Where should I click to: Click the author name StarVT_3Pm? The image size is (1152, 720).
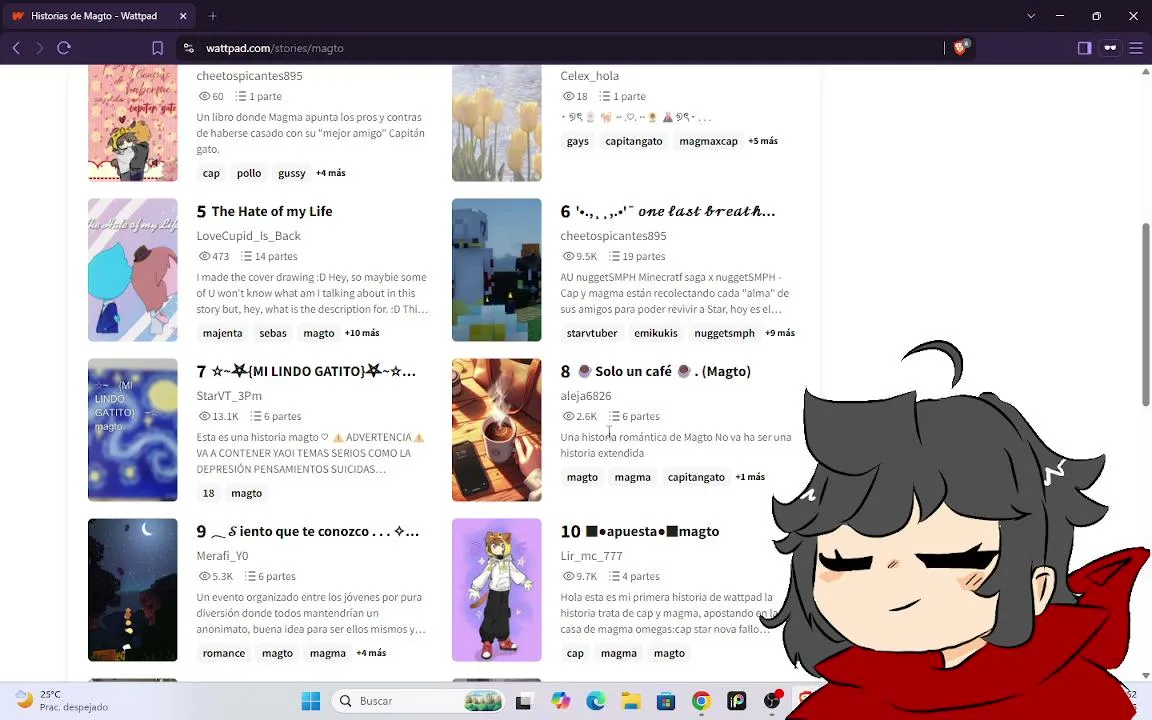(x=229, y=396)
